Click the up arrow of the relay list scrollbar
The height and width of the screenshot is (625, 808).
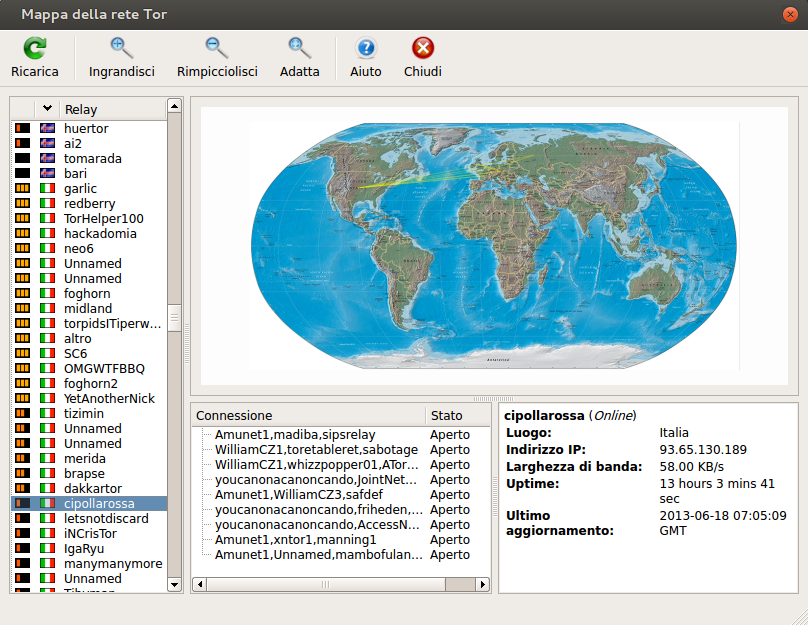pos(175,106)
